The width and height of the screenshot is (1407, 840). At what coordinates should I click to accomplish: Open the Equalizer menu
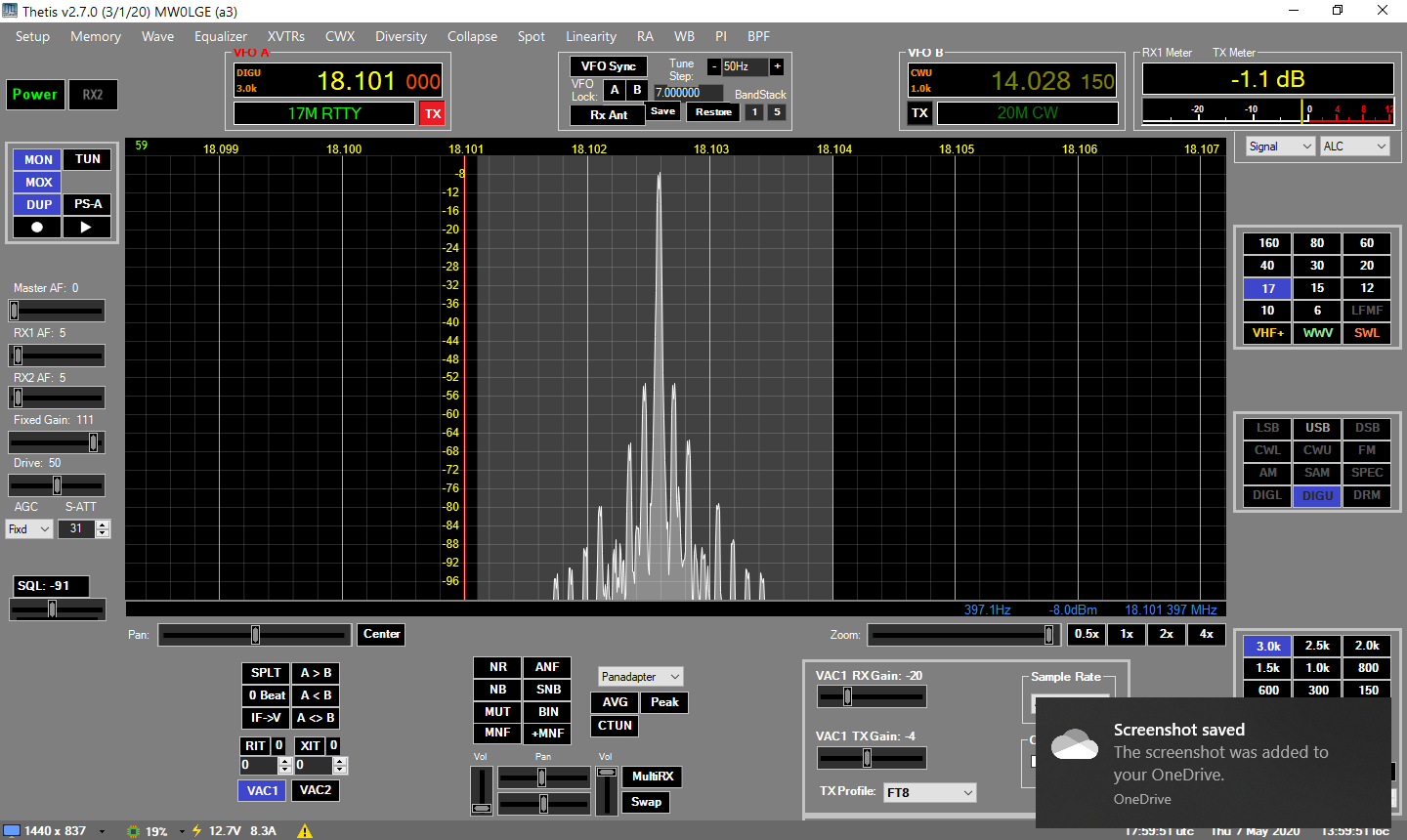click(220, 36)
